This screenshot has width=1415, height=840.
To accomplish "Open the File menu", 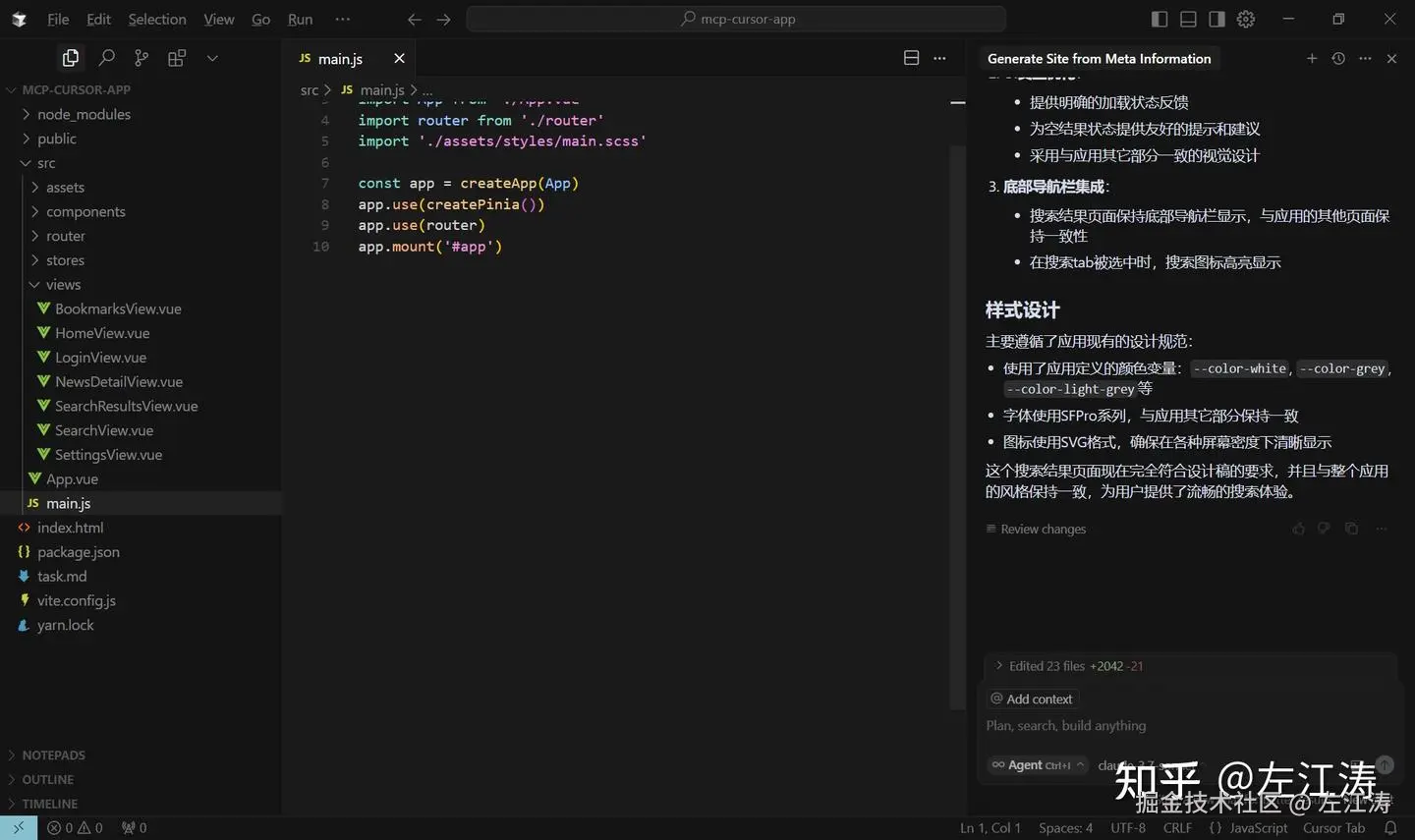I will 58,20.
